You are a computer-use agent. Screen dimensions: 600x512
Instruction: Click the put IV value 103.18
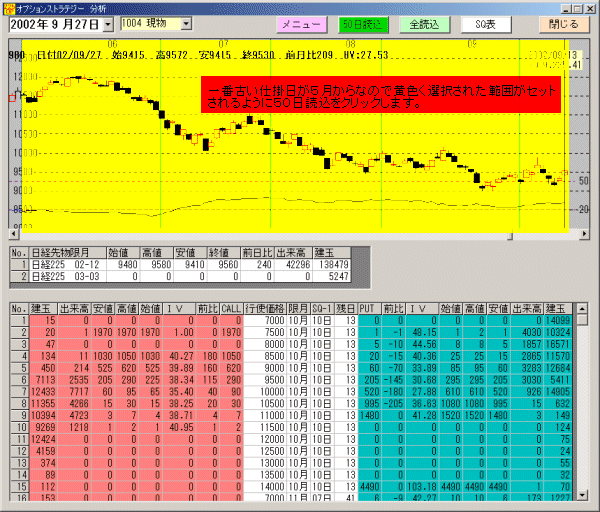click(x=422, y=486)
